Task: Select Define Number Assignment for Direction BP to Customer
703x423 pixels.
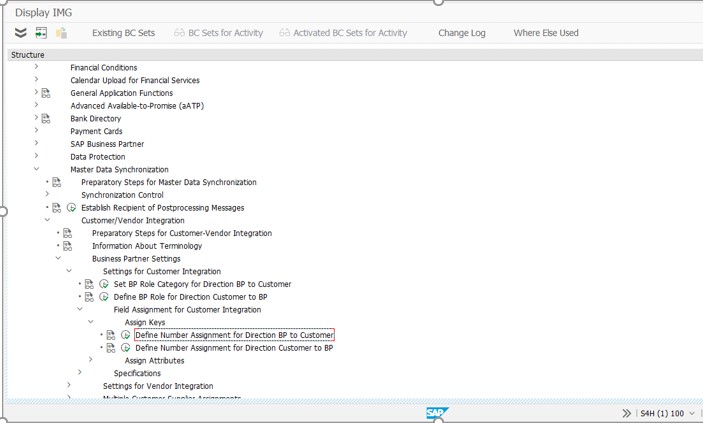Action: 234,335
